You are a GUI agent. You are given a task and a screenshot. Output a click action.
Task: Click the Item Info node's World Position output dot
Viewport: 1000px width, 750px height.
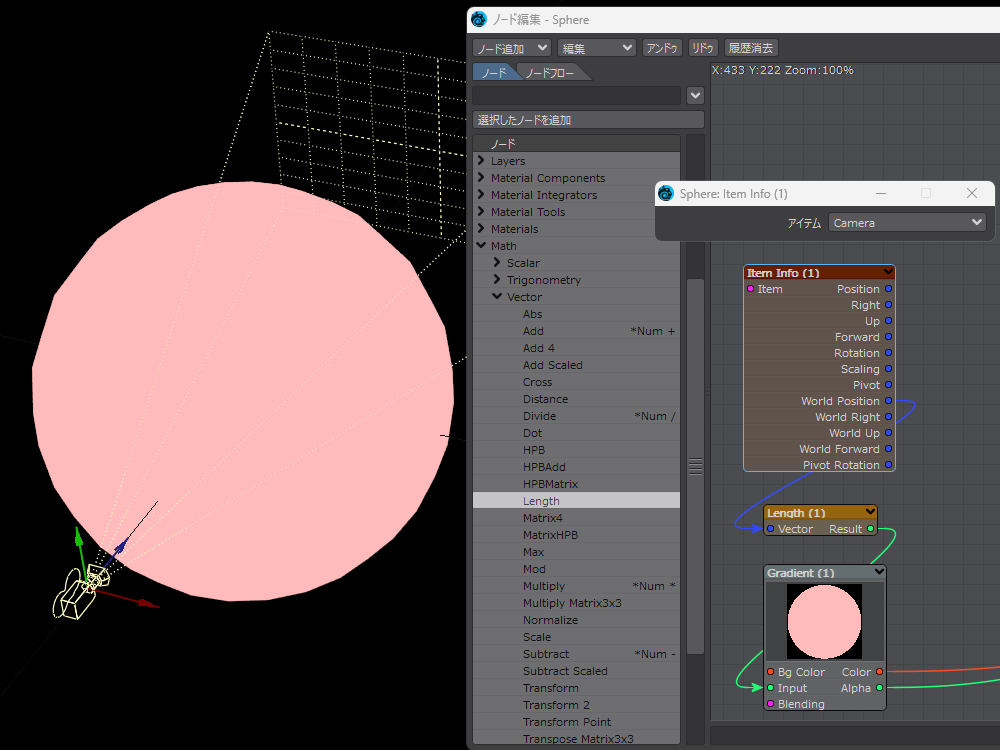pos(888,401)
